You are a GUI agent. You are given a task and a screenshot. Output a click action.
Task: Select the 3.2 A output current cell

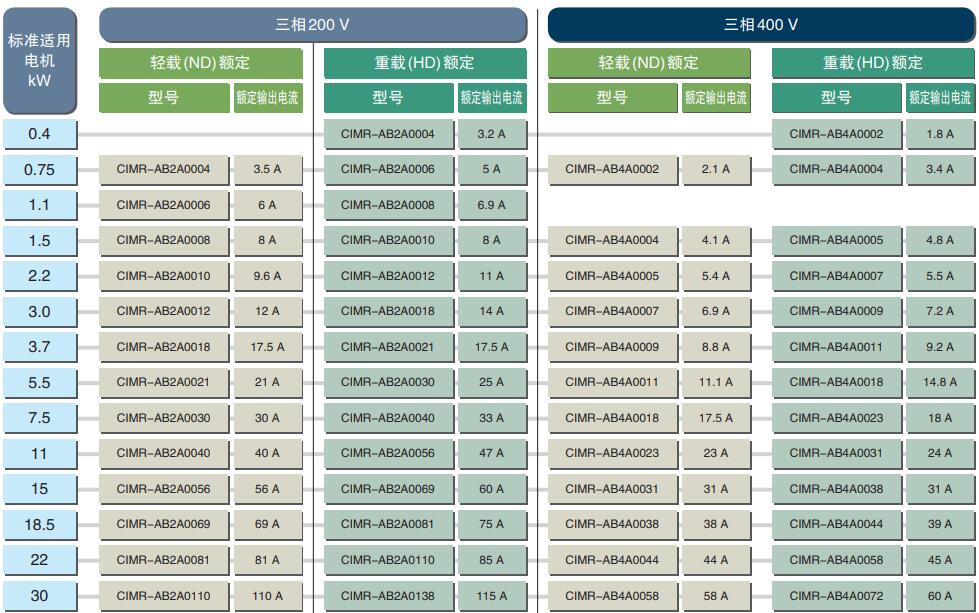coord(492,134)
